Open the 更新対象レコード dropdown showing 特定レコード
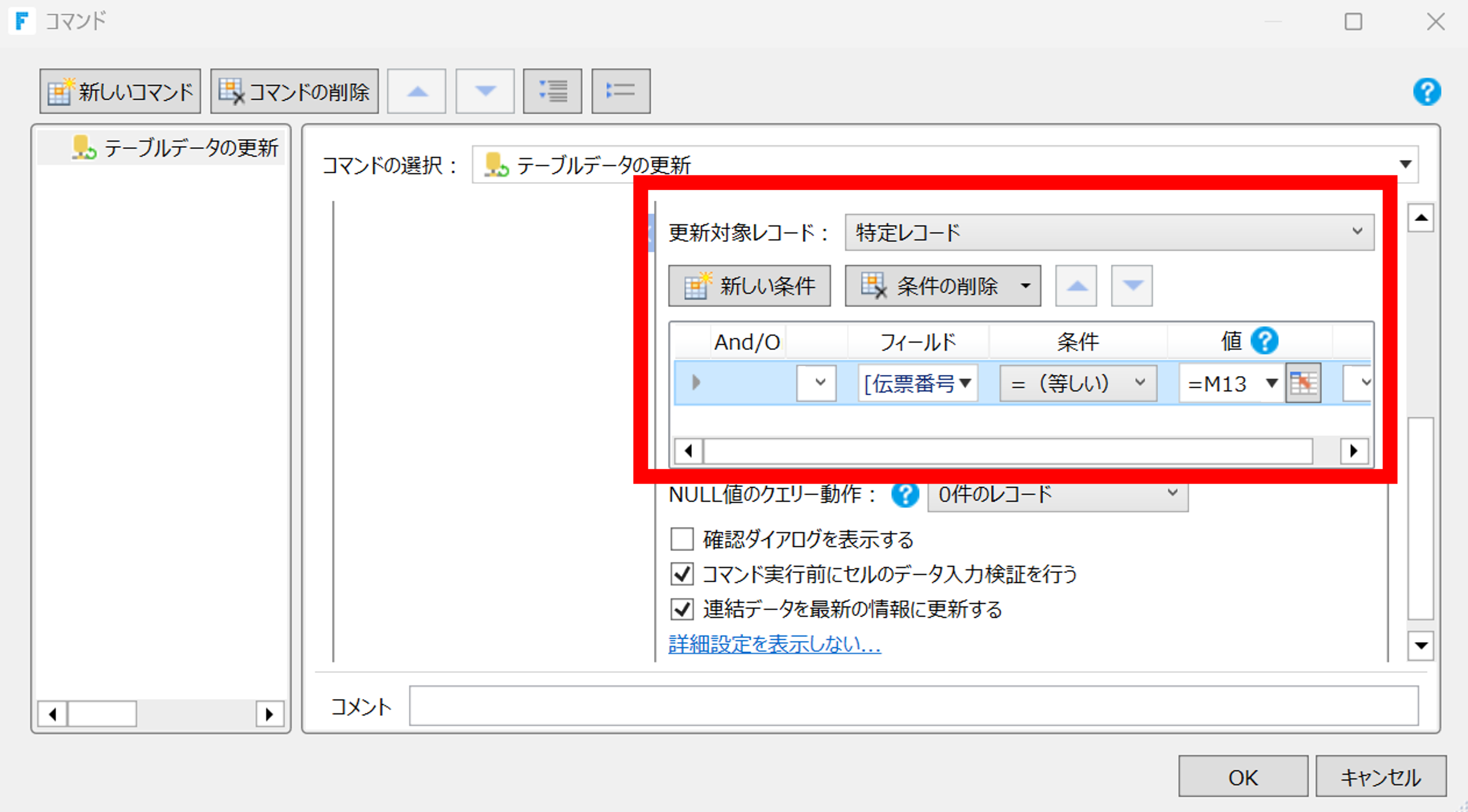This screenshot has height=812, width=1468. point(1109,232)
